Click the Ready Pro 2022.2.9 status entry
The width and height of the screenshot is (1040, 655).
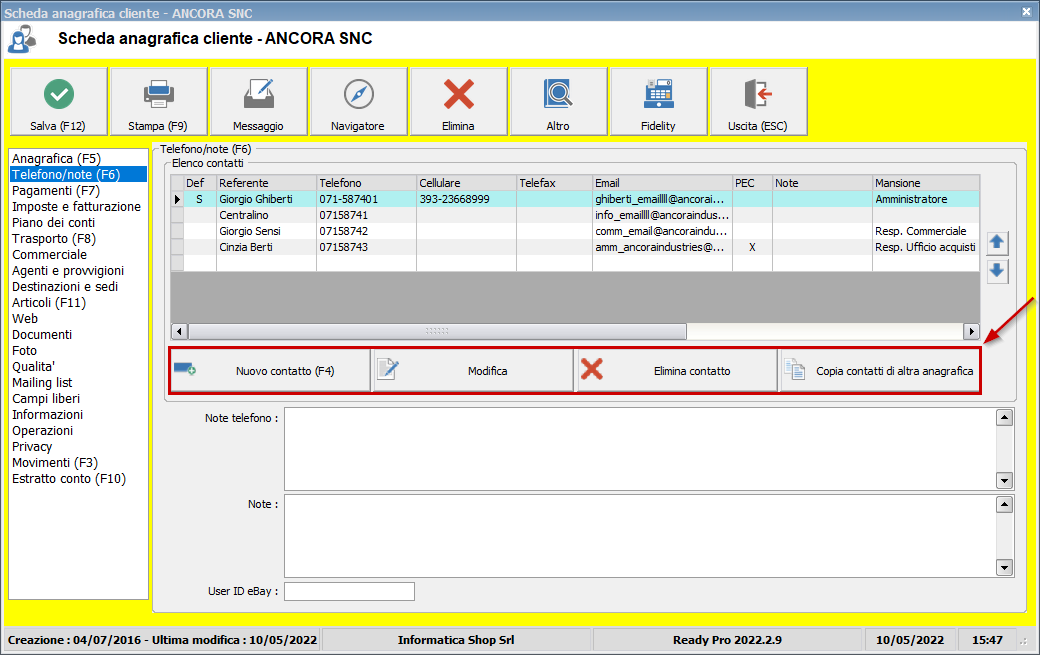[x=728, y=640]
